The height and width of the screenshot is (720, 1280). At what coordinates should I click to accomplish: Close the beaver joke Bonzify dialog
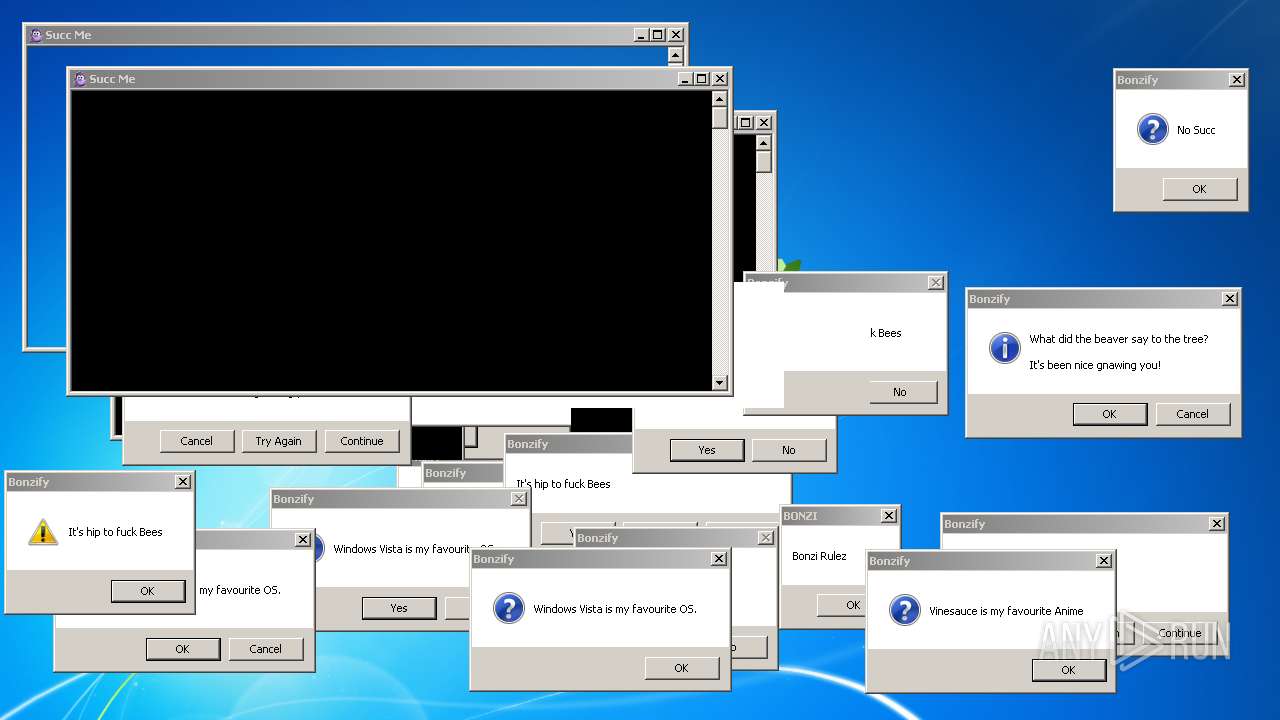[x=1230, y=299]
